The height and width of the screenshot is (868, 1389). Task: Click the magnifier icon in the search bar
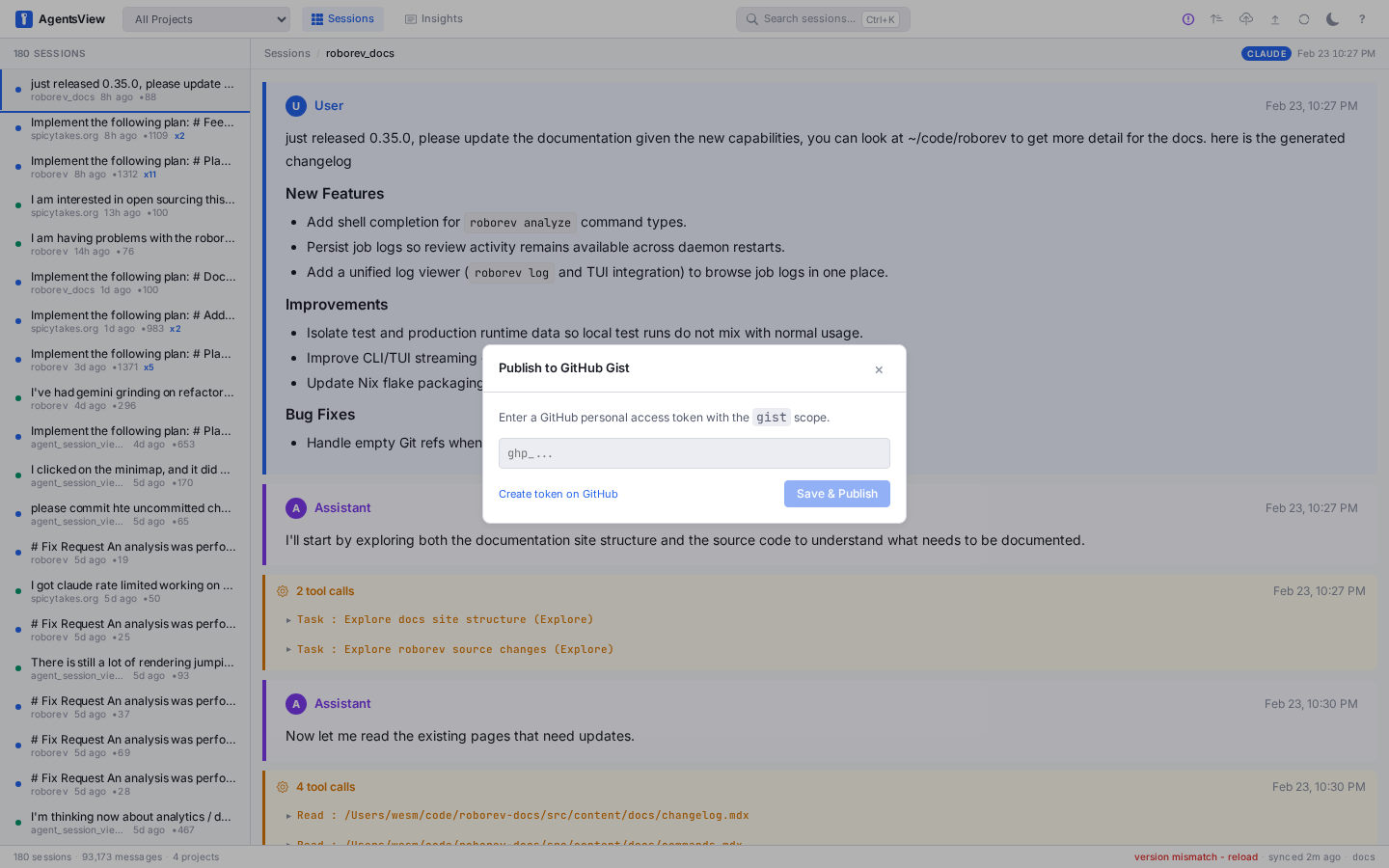[x=751, y=18]
